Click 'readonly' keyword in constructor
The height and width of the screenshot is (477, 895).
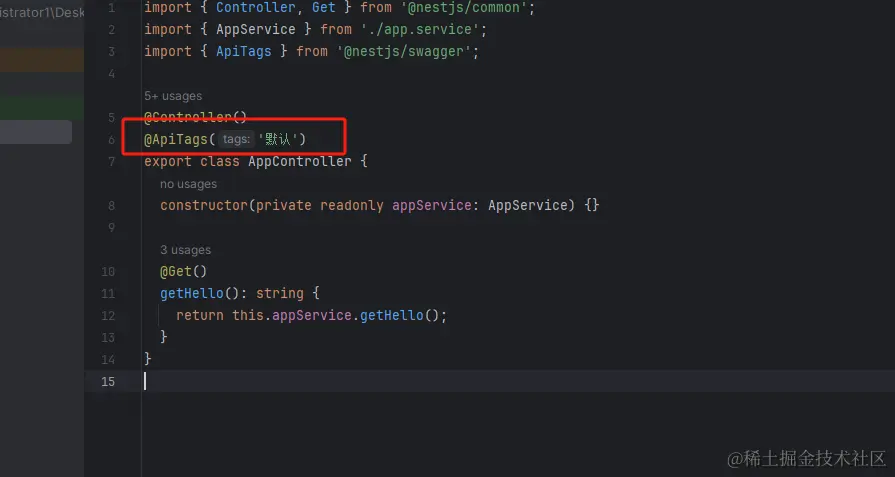click(352, 205)
